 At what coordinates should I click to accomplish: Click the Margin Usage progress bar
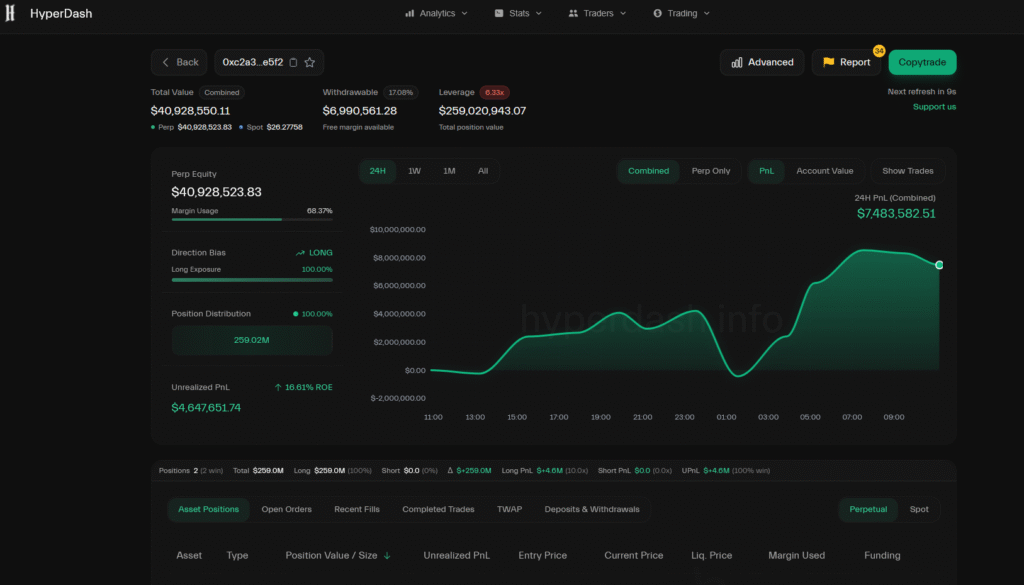coord(252,219)
